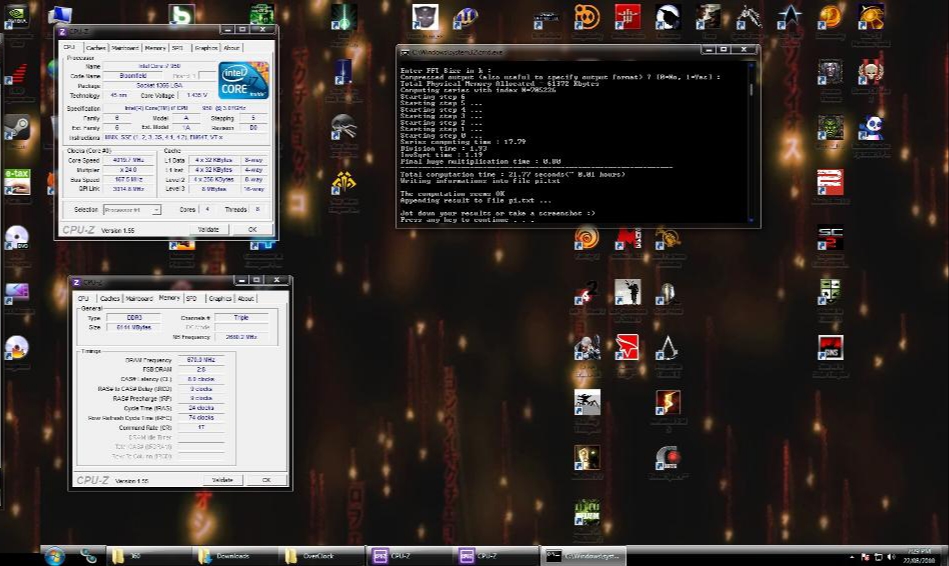Viewport: 949px width, 566px height.
Task: Click Validate in the CPU-Z window showing Timings
Action: click(222, 480)
